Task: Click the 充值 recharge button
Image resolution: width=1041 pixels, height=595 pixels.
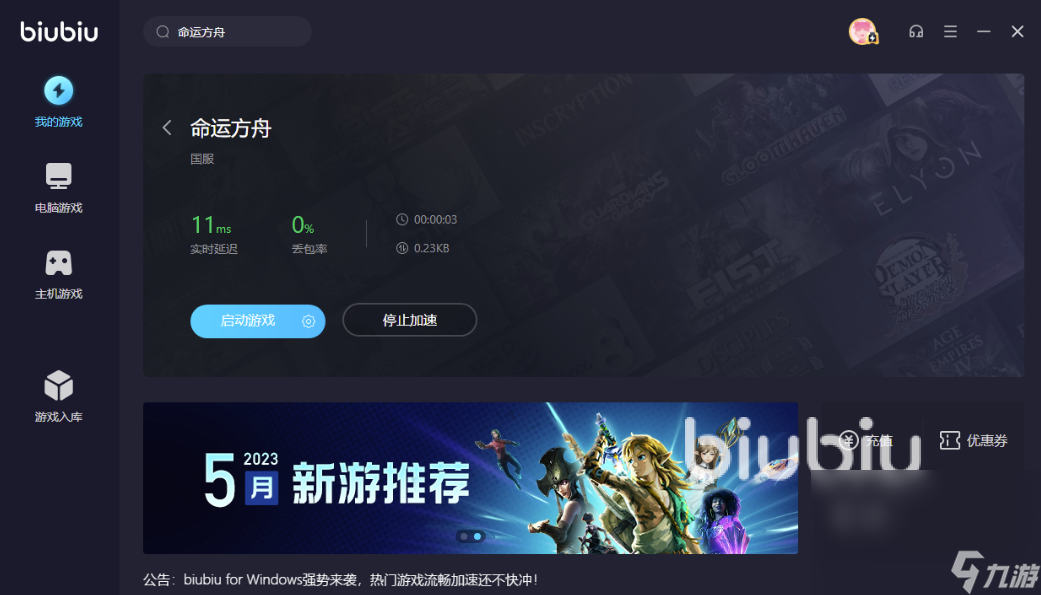Action: (x=866, y=440)
